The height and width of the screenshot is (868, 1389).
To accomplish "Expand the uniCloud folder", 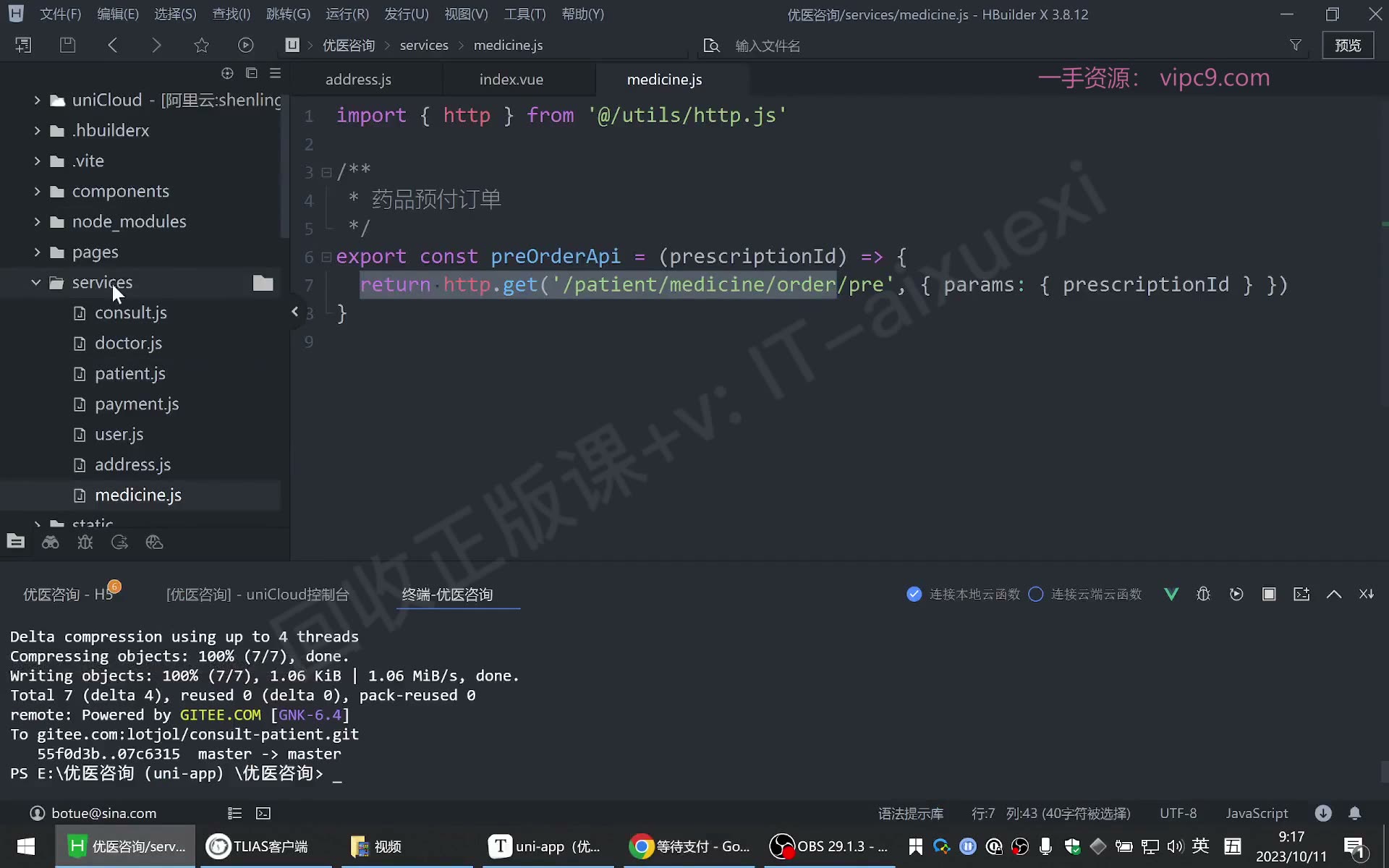I will (37, 100).
